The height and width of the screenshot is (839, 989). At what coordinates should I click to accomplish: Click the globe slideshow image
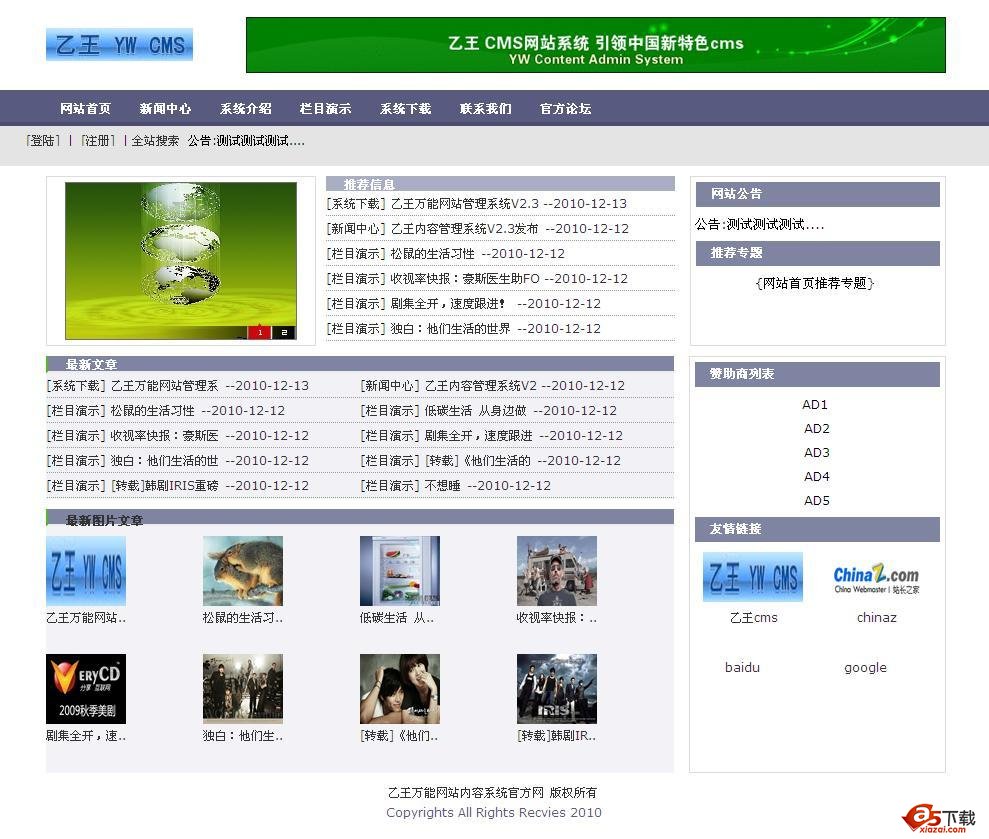click(x=181, y=261)
